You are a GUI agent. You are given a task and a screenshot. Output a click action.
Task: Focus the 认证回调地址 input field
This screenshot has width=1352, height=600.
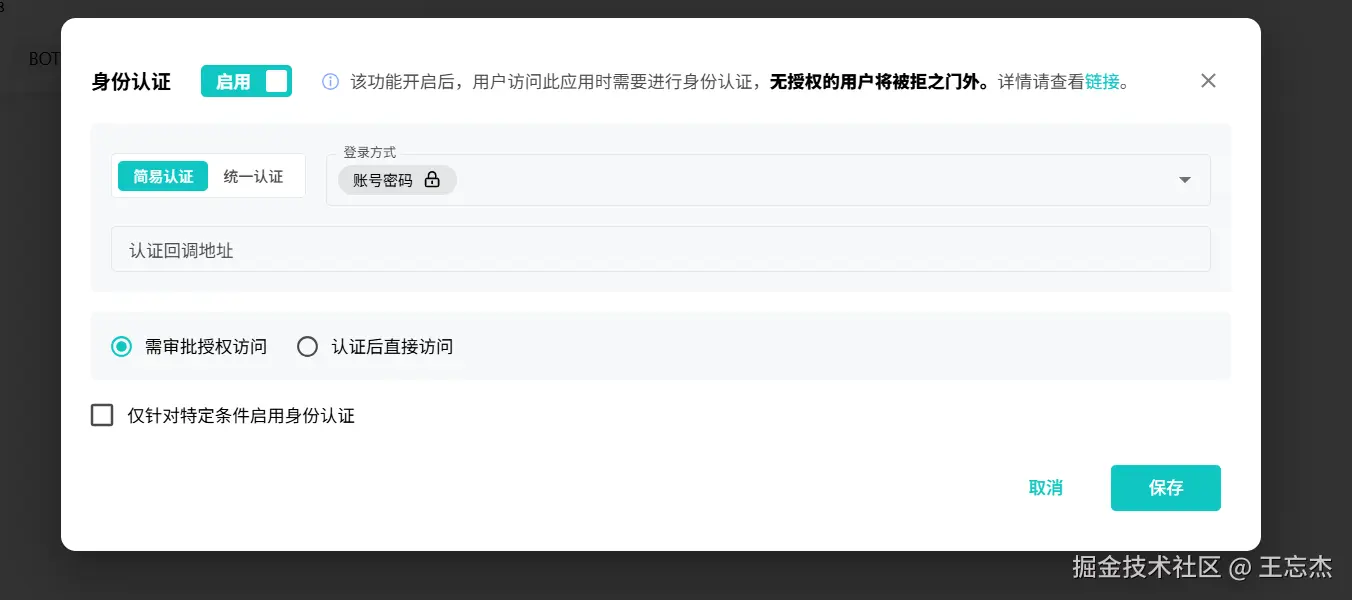pos(660,249)
